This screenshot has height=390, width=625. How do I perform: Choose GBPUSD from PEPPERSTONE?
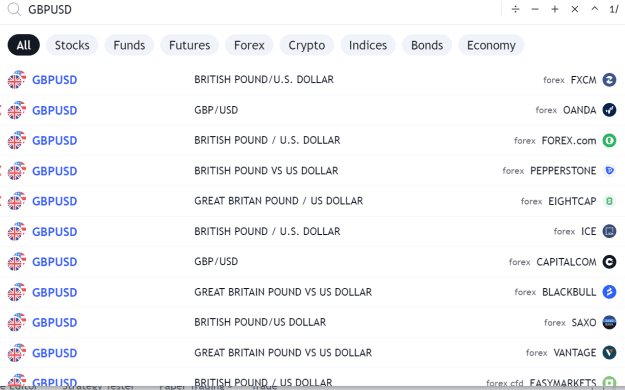pyautogui.click(x=312, y=171)
